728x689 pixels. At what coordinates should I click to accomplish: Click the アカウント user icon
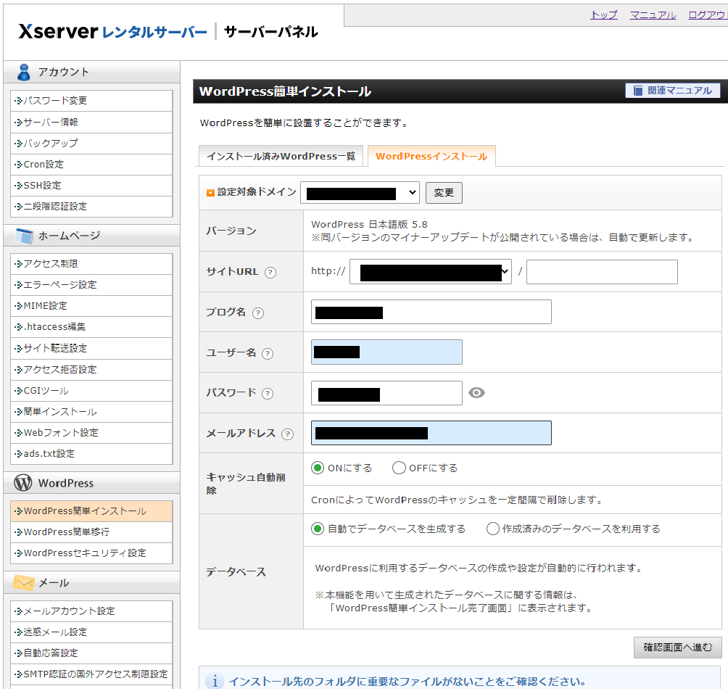(x=24, y=72)
